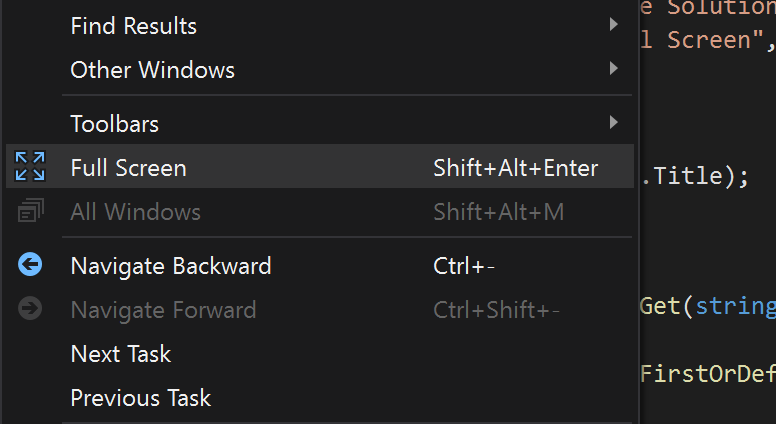Place the cursor on .Title); in the code editor
776x424 pixels.
(695, 176)
